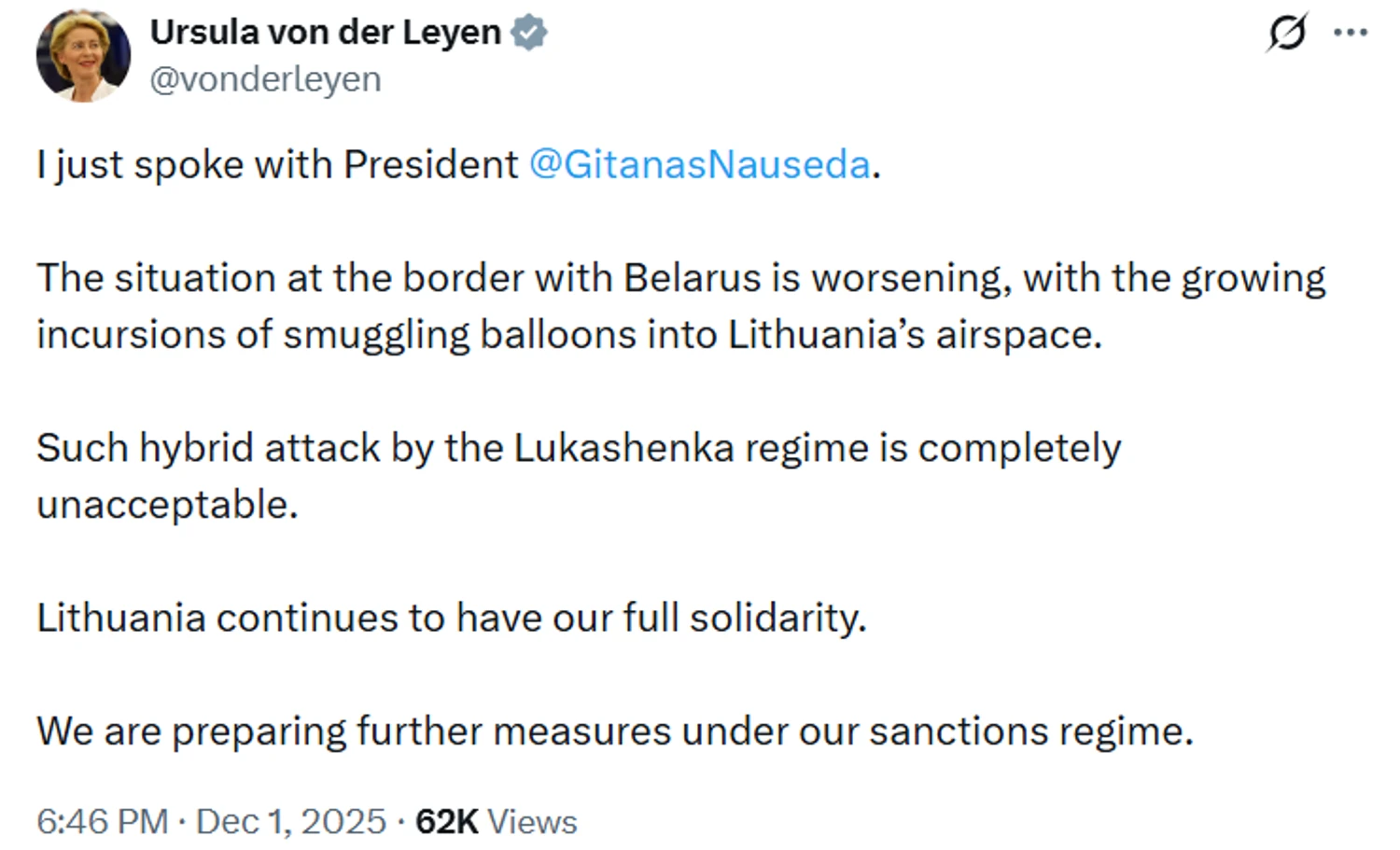This screenshot has width=1400, height=850.
Task: Open Ursula von der Leyen's profile picture
Action: click(x=83, y=56)
